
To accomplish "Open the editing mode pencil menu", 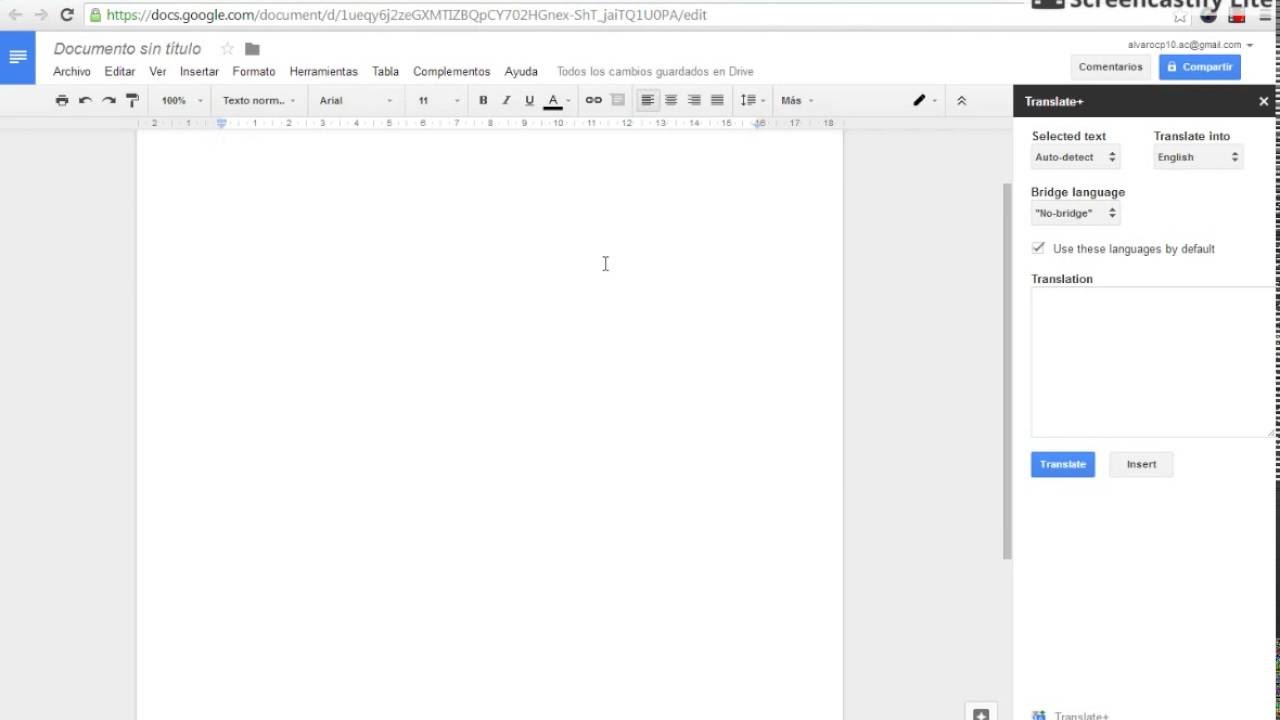I will (925, 100).
